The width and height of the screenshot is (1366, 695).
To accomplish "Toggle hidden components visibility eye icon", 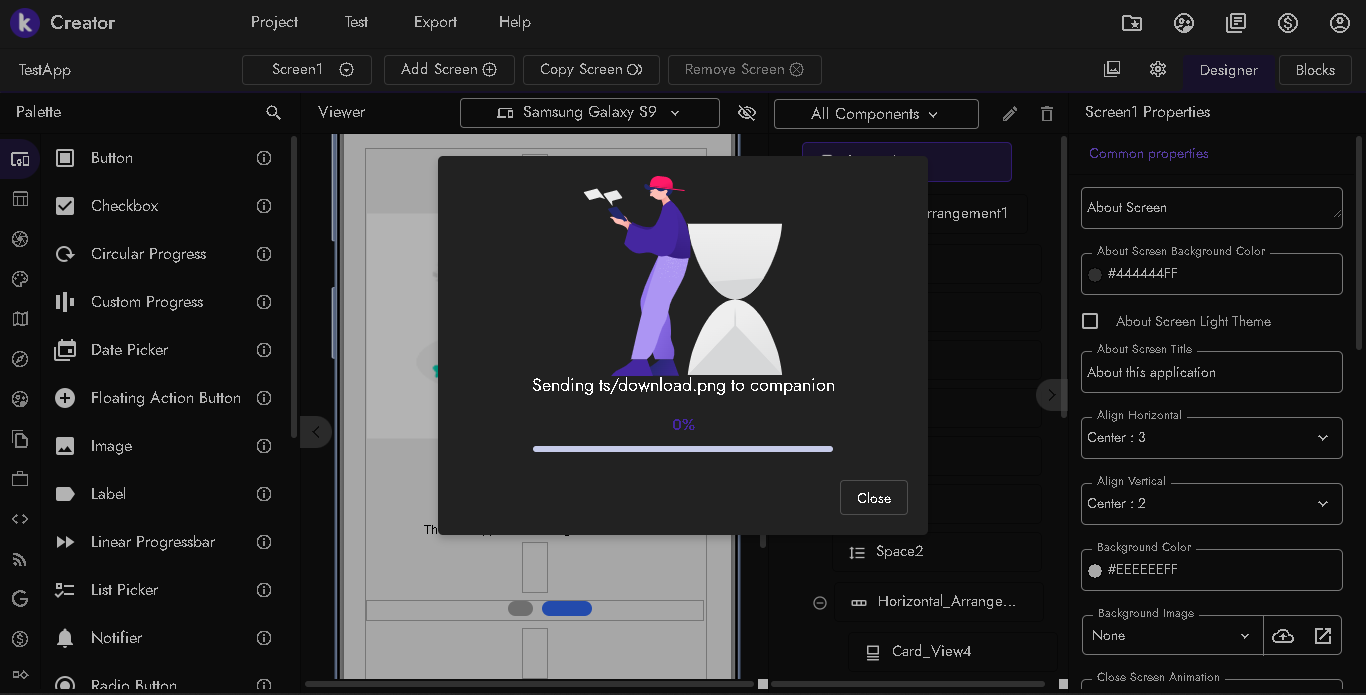I will click(x=746, y=113).
